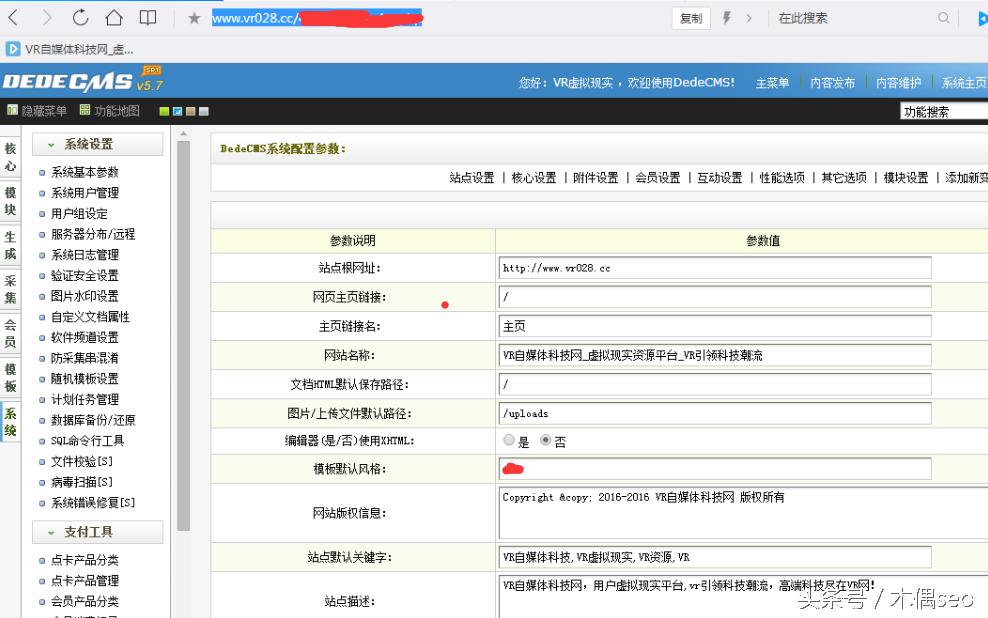Screen dimensions: 988x618
Task: Open 图片水印设置 in sidebar
Action: (x=87, y=296)
